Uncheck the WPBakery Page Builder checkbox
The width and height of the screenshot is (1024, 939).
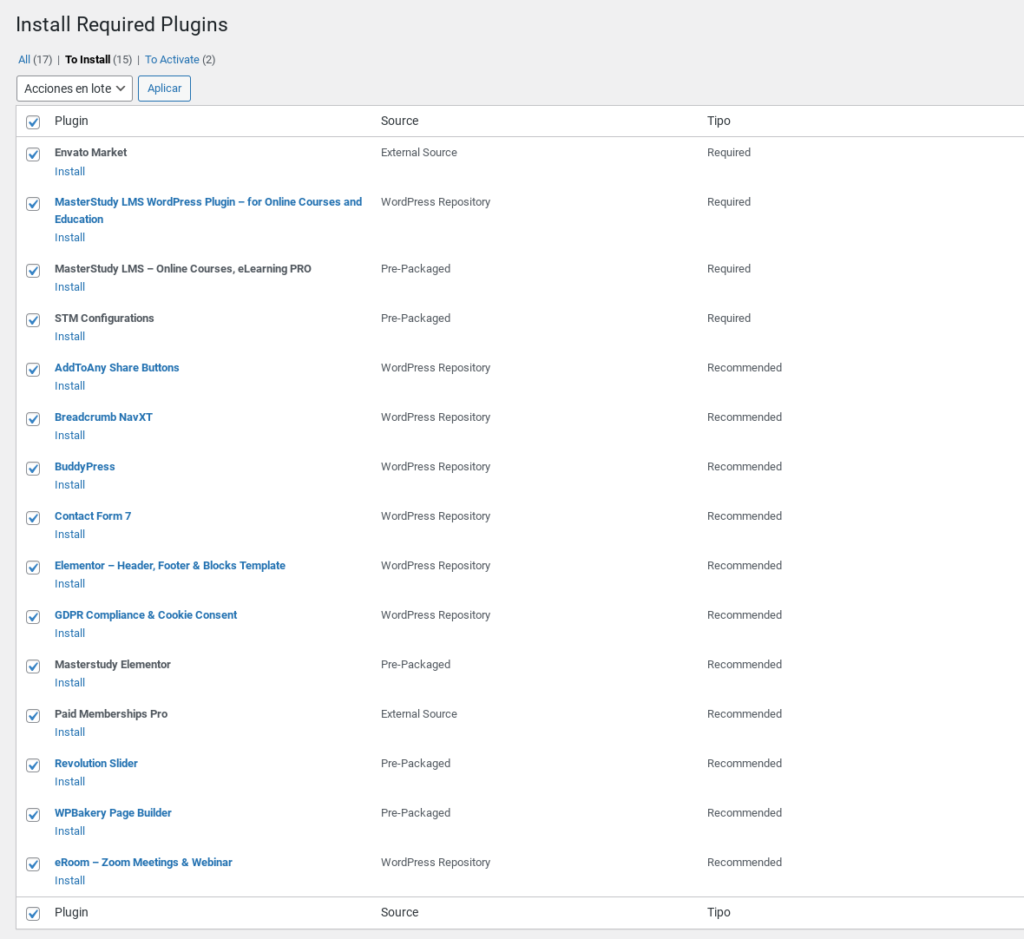[x=33, y=815]
